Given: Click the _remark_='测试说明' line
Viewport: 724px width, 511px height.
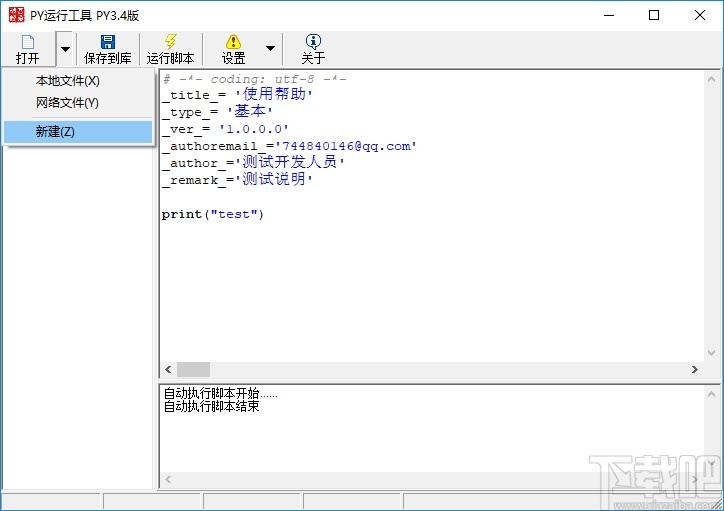Looking at the screenshot, I should coord(237,179).
